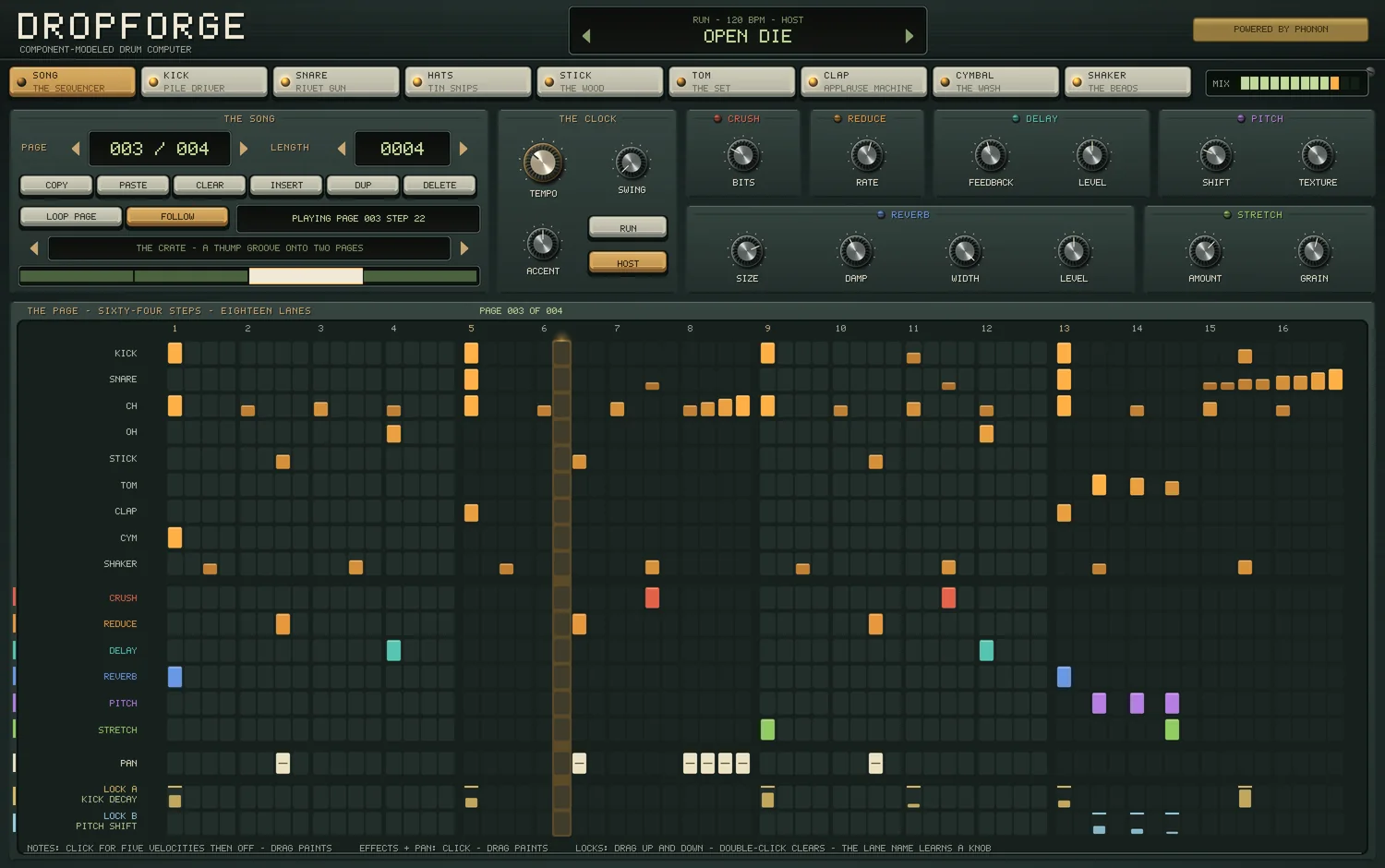The height and width of the screenshot is (868, 1385).
Task: Toggle the Loop Page button
Action: (x=71, y=216)
